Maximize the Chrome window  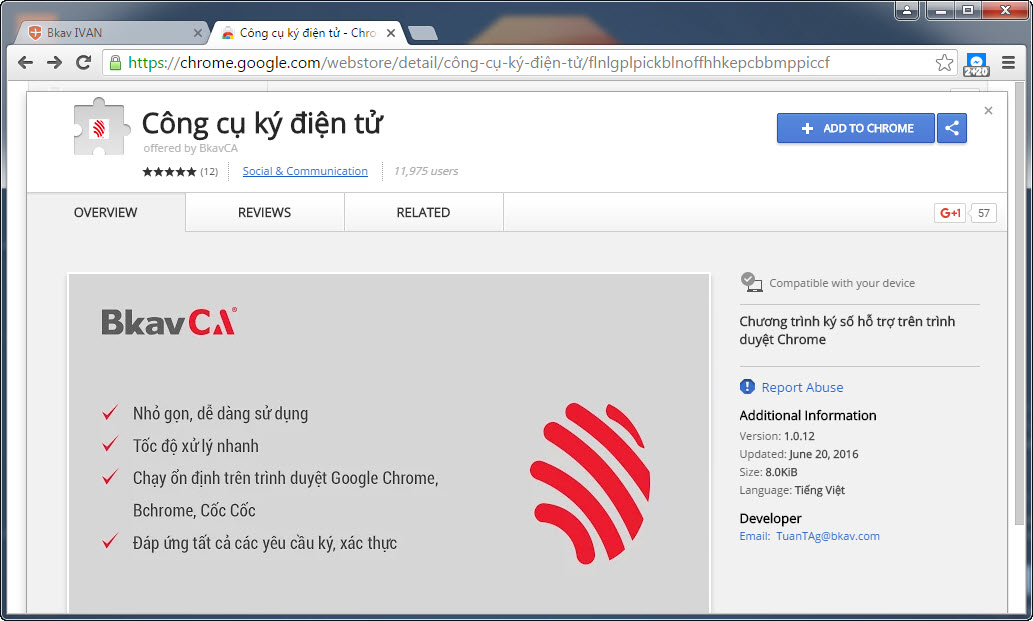tap(968, 10)
